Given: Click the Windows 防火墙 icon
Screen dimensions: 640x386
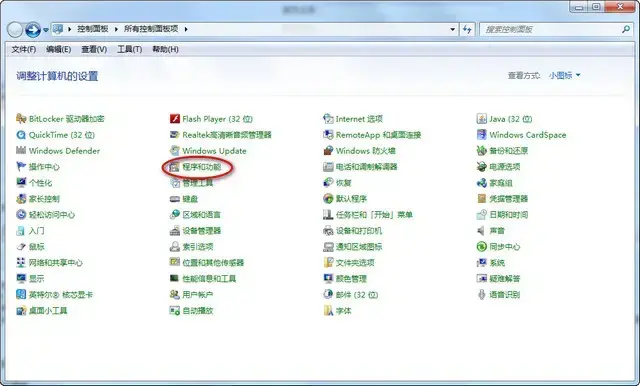Looking at the screenshot, I should [x=328, y=151].
